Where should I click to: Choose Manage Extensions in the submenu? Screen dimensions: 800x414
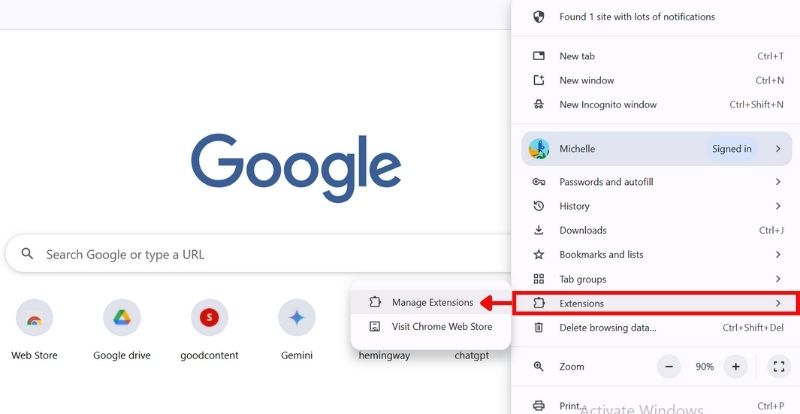431,303
